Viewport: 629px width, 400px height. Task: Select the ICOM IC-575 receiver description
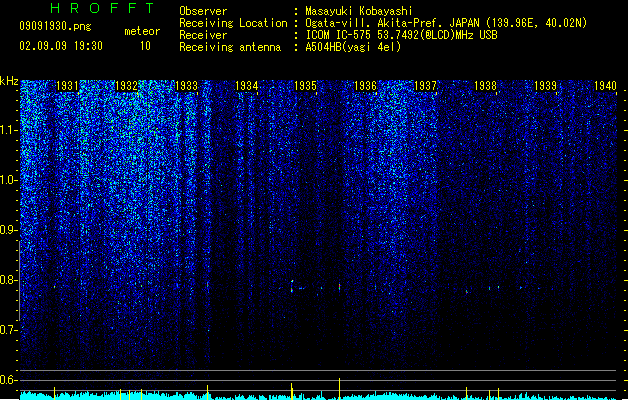tap(402, 35)
